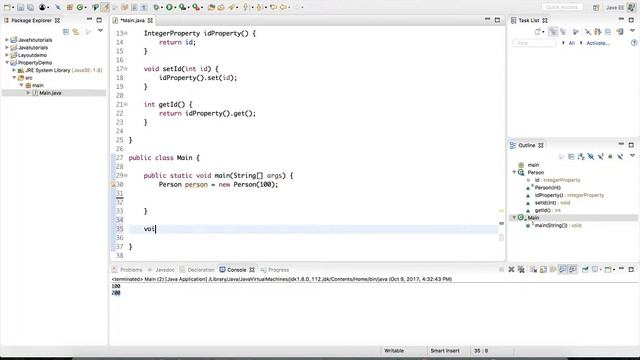Open the Task List view menu triangle
640x360 pixels.
pos(632,31)
